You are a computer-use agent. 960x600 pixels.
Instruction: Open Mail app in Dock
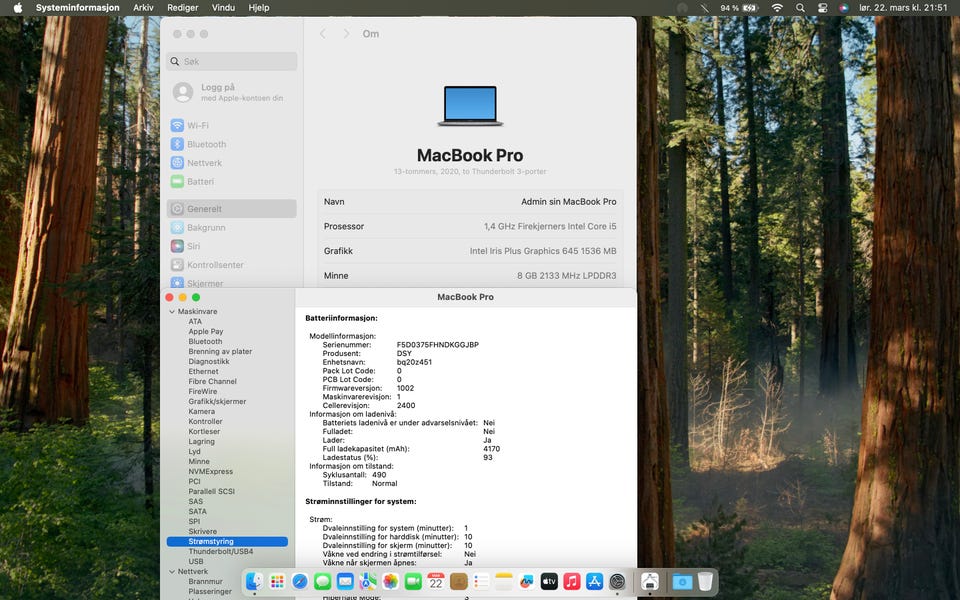(x=345, y=581)
